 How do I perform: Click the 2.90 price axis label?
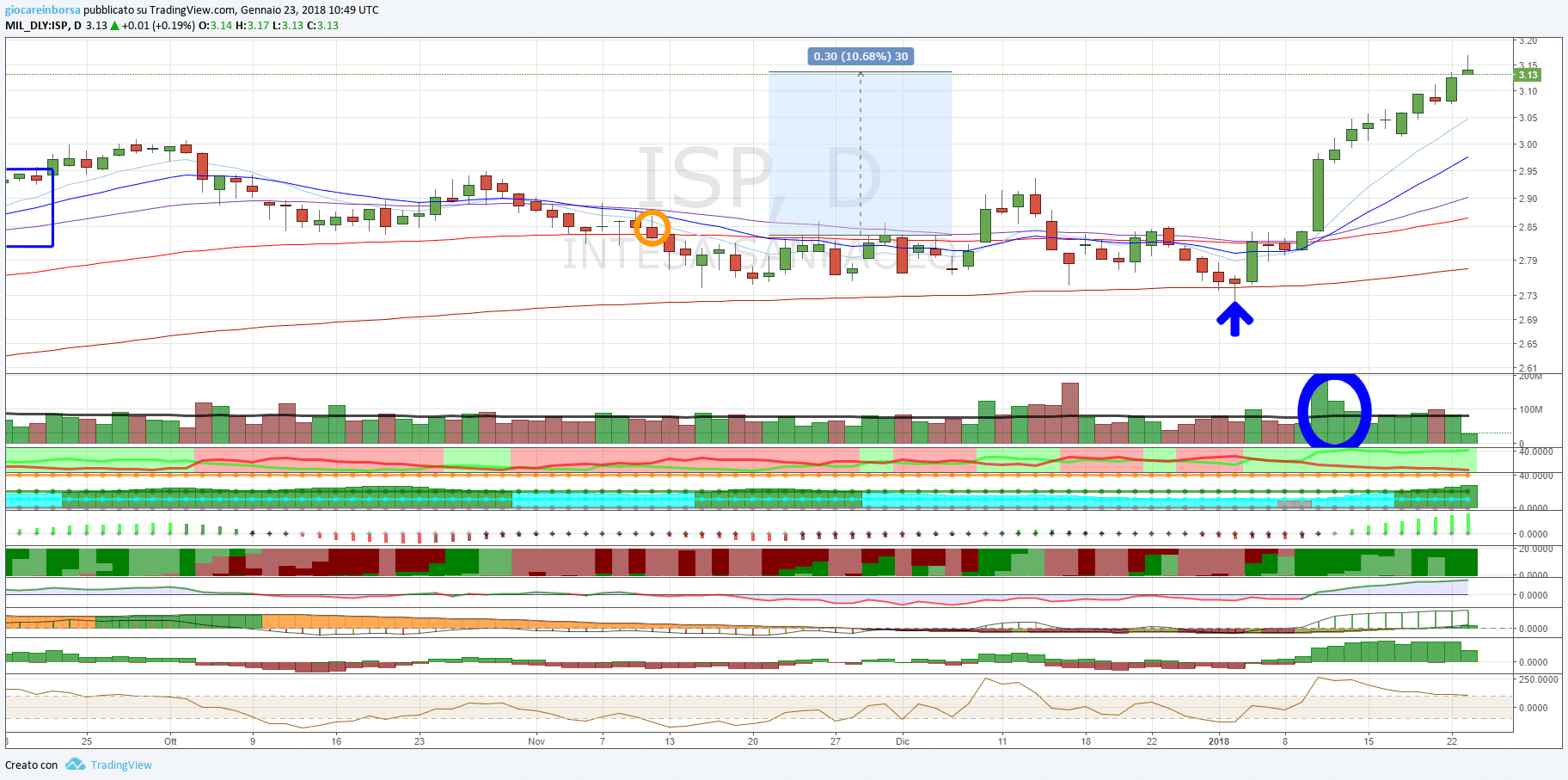[x=1528, y=199]
